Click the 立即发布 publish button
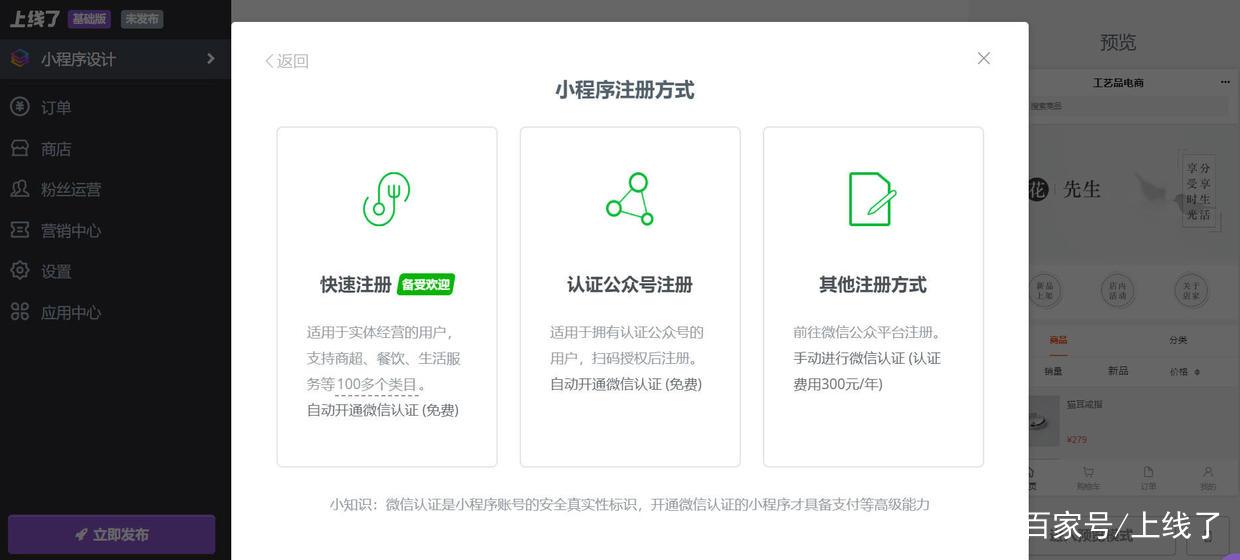This screenshot has width=1240, height=560. (x=112, y=535)
